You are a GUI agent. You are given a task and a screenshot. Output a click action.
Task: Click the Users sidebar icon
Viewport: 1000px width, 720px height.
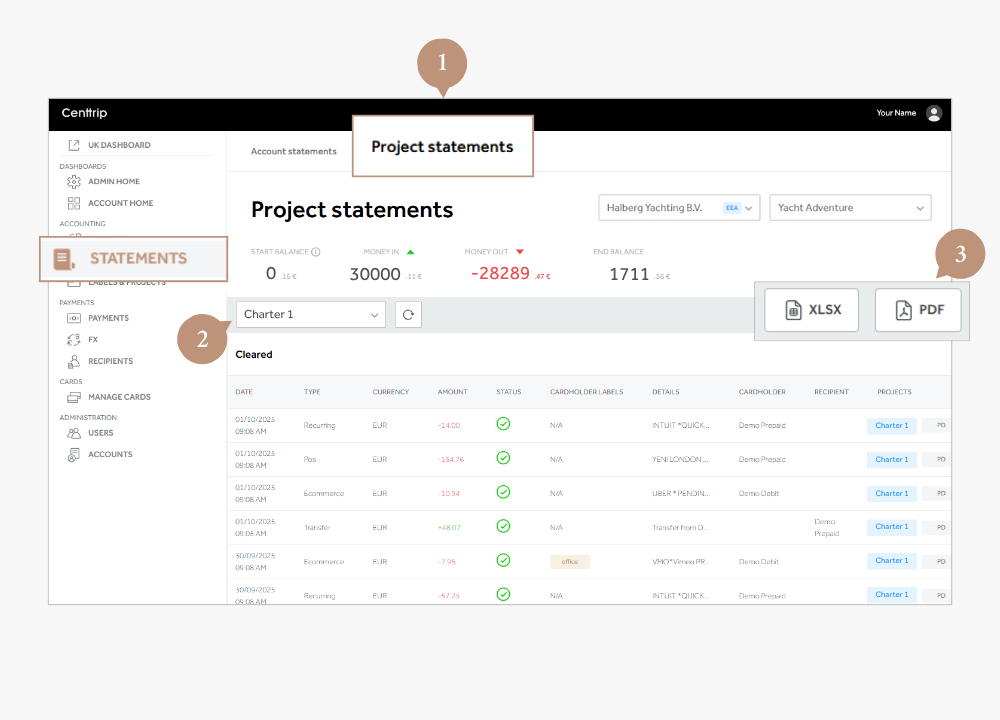[x=73, y=433]
